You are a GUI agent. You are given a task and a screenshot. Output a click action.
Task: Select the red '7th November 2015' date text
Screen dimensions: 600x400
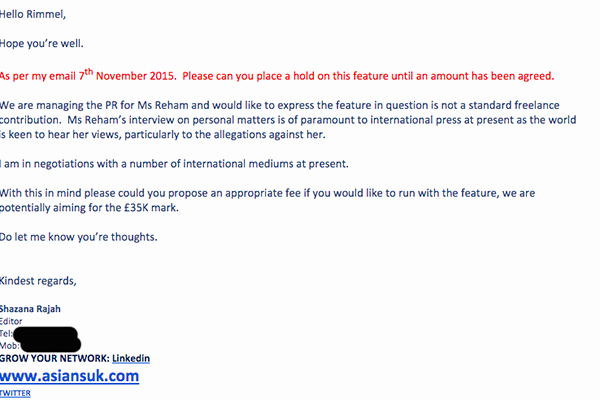click(127, 75)
